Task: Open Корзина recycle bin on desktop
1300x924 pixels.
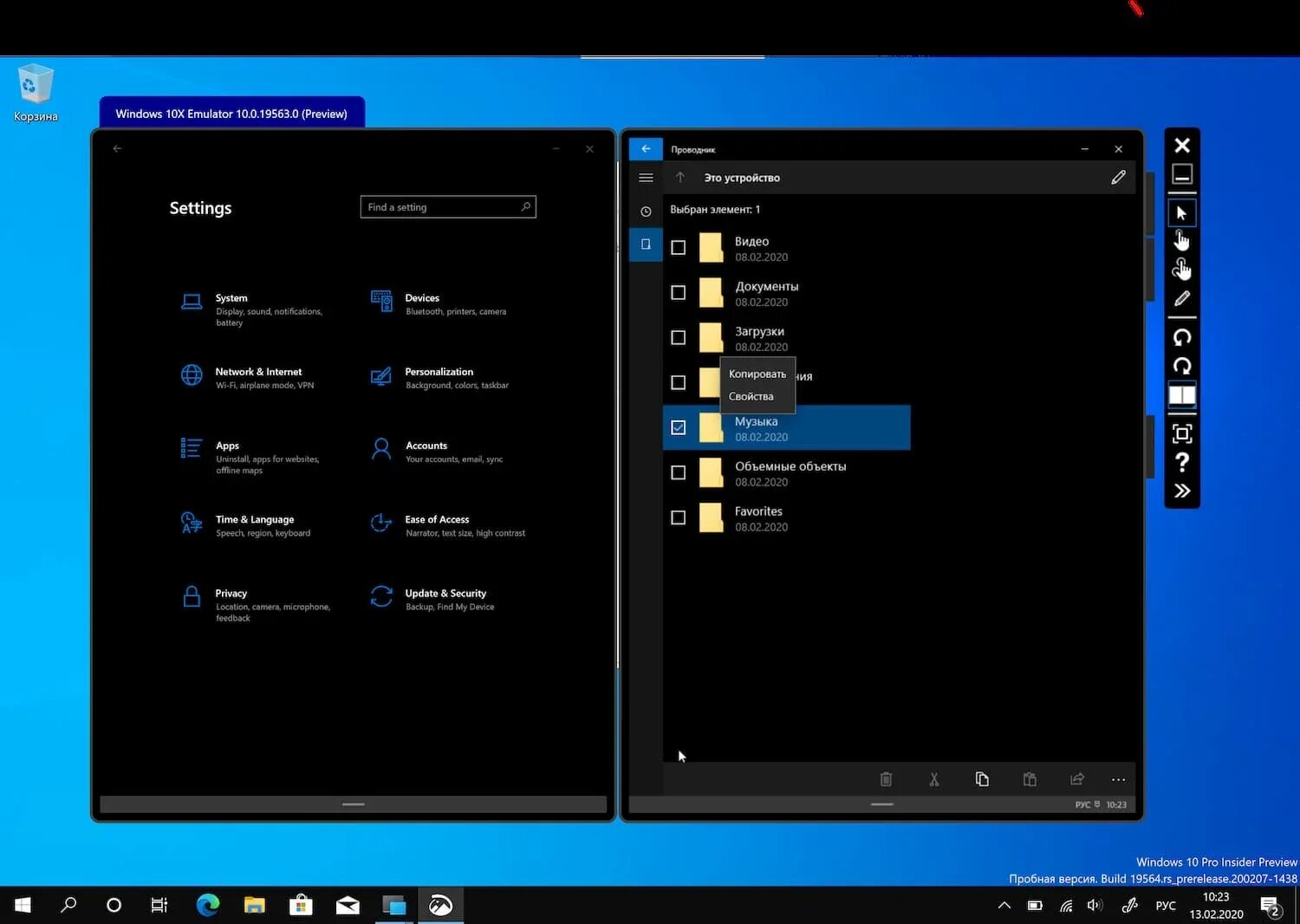Action: pos(36,93)
